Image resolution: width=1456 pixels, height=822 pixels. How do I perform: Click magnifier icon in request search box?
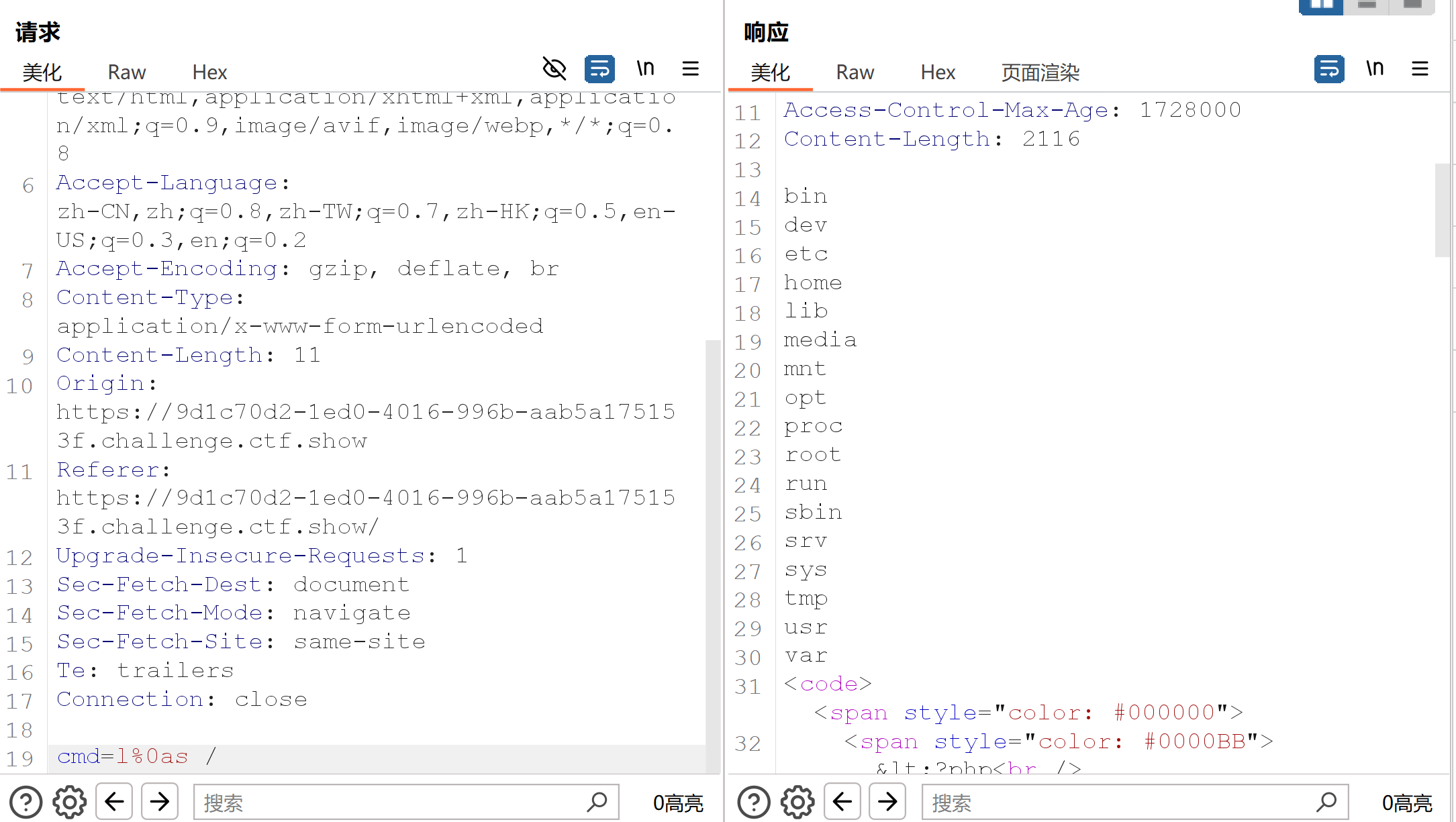(597, 802)
